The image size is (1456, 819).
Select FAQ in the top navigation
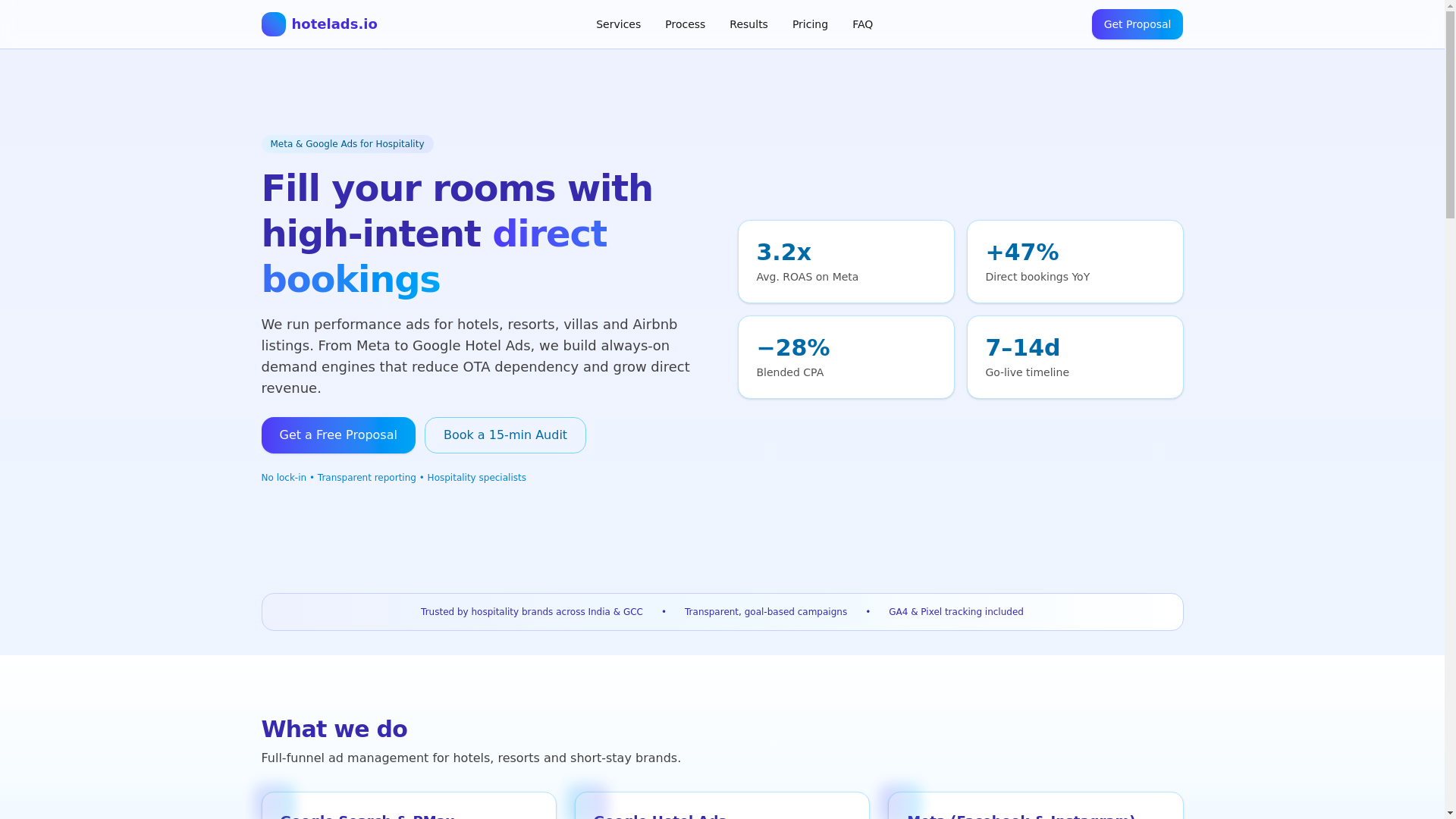[x=862, y=24]
